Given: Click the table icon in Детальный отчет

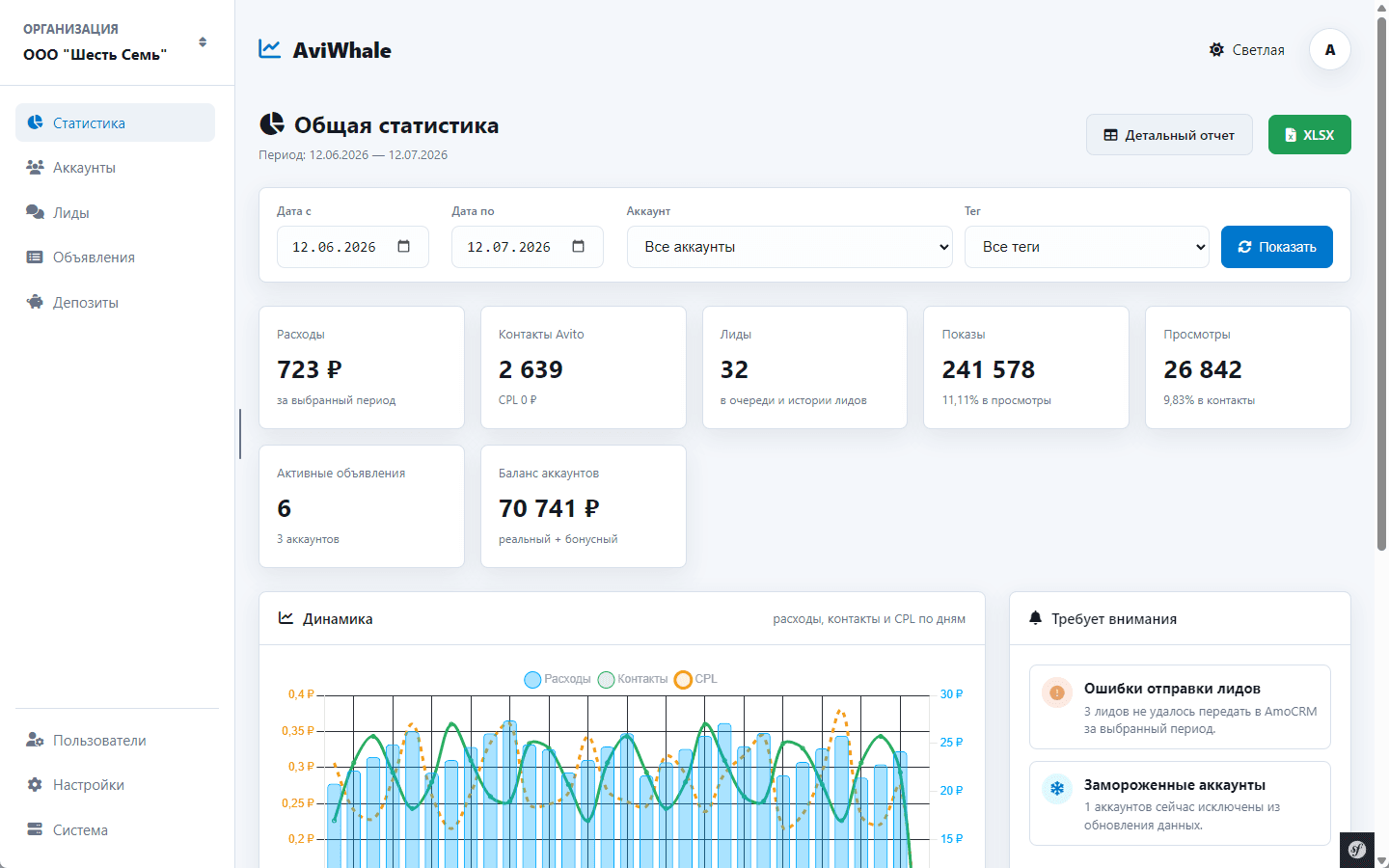Looking at the screenshot, I should (x=1111, y=135).
